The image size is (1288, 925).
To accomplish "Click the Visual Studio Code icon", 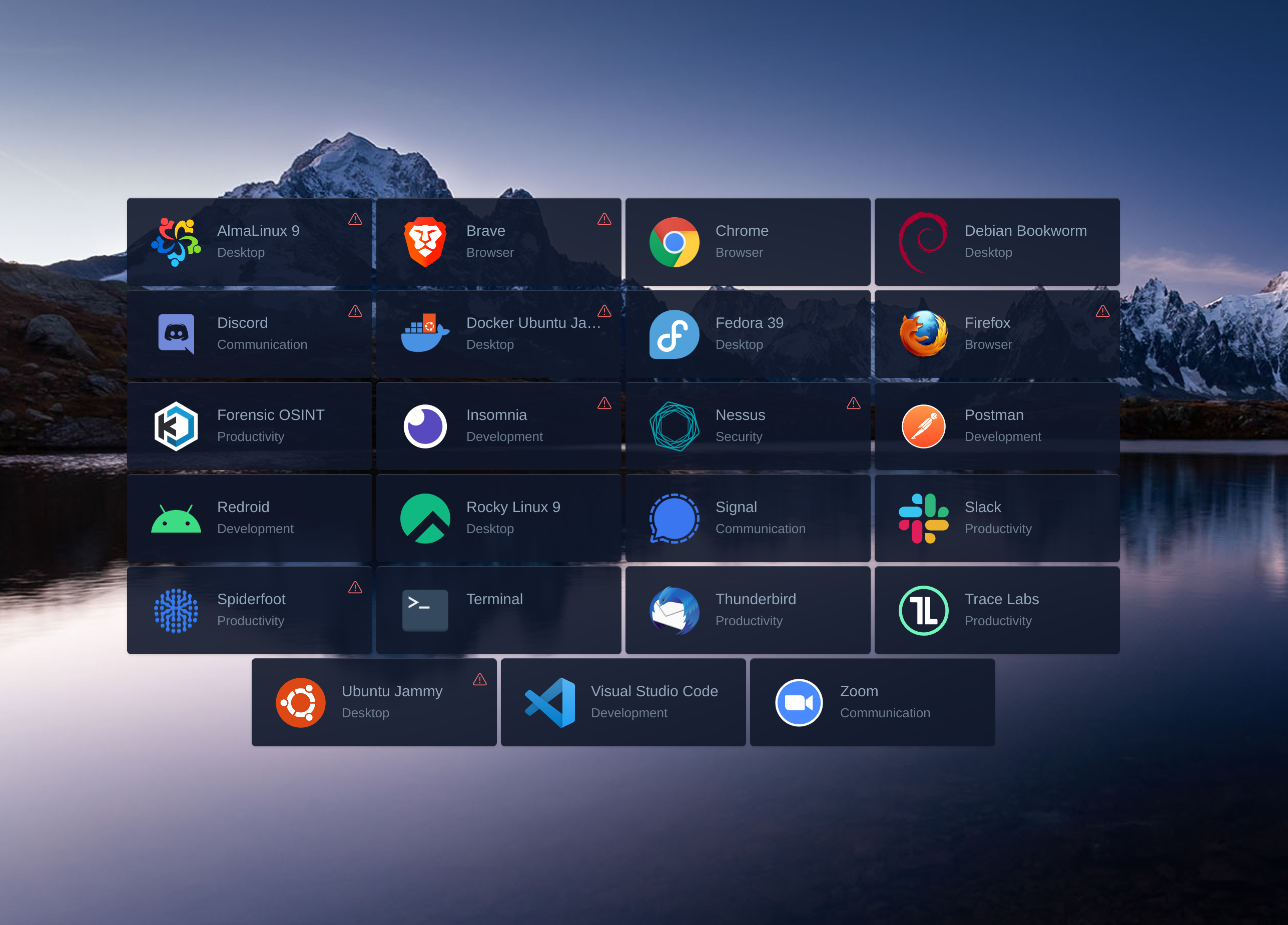I will 550,702.
